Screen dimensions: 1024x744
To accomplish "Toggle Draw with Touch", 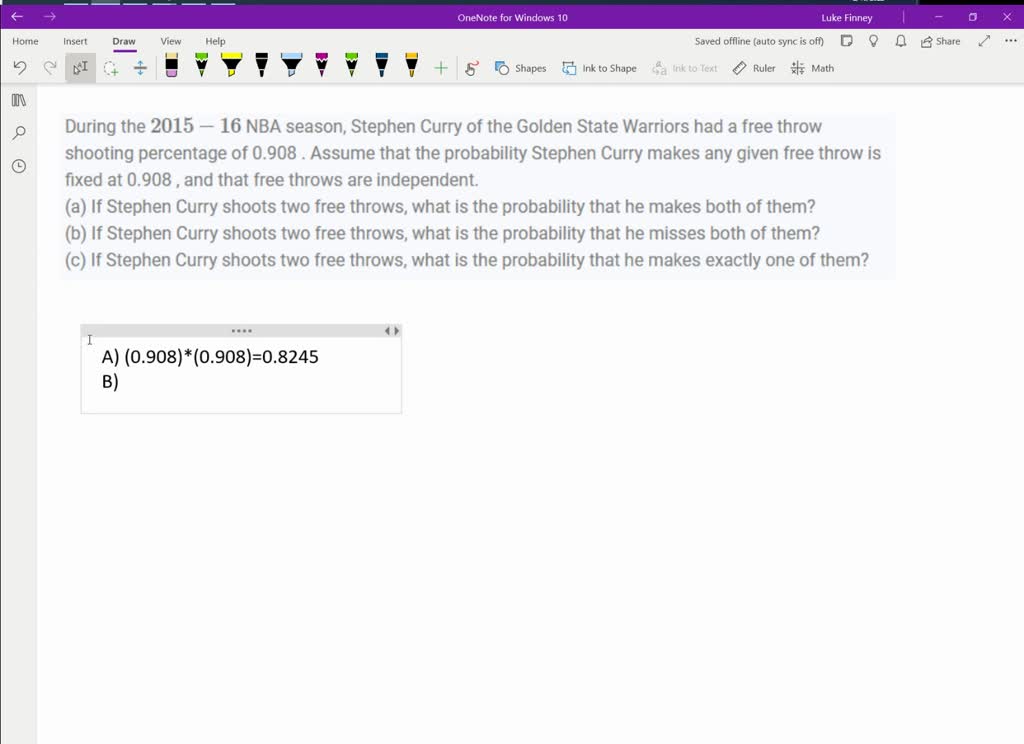I will pyautogui.click(x=472, y=68).
